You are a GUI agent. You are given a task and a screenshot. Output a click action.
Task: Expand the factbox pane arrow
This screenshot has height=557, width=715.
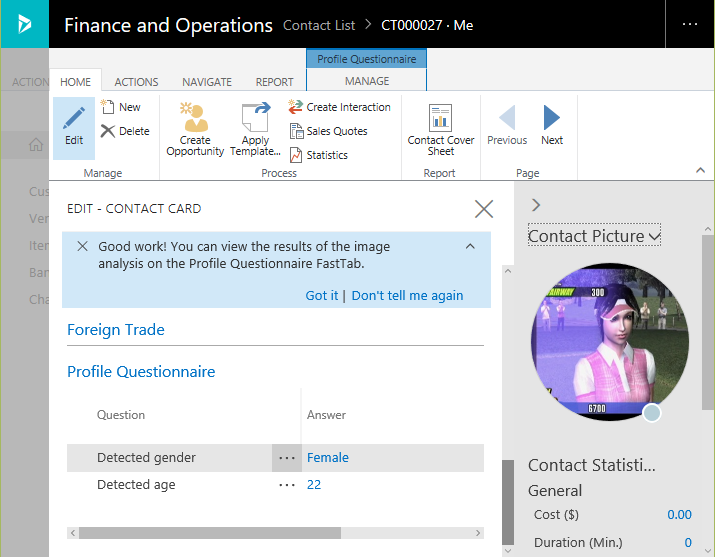pos(536,205)
